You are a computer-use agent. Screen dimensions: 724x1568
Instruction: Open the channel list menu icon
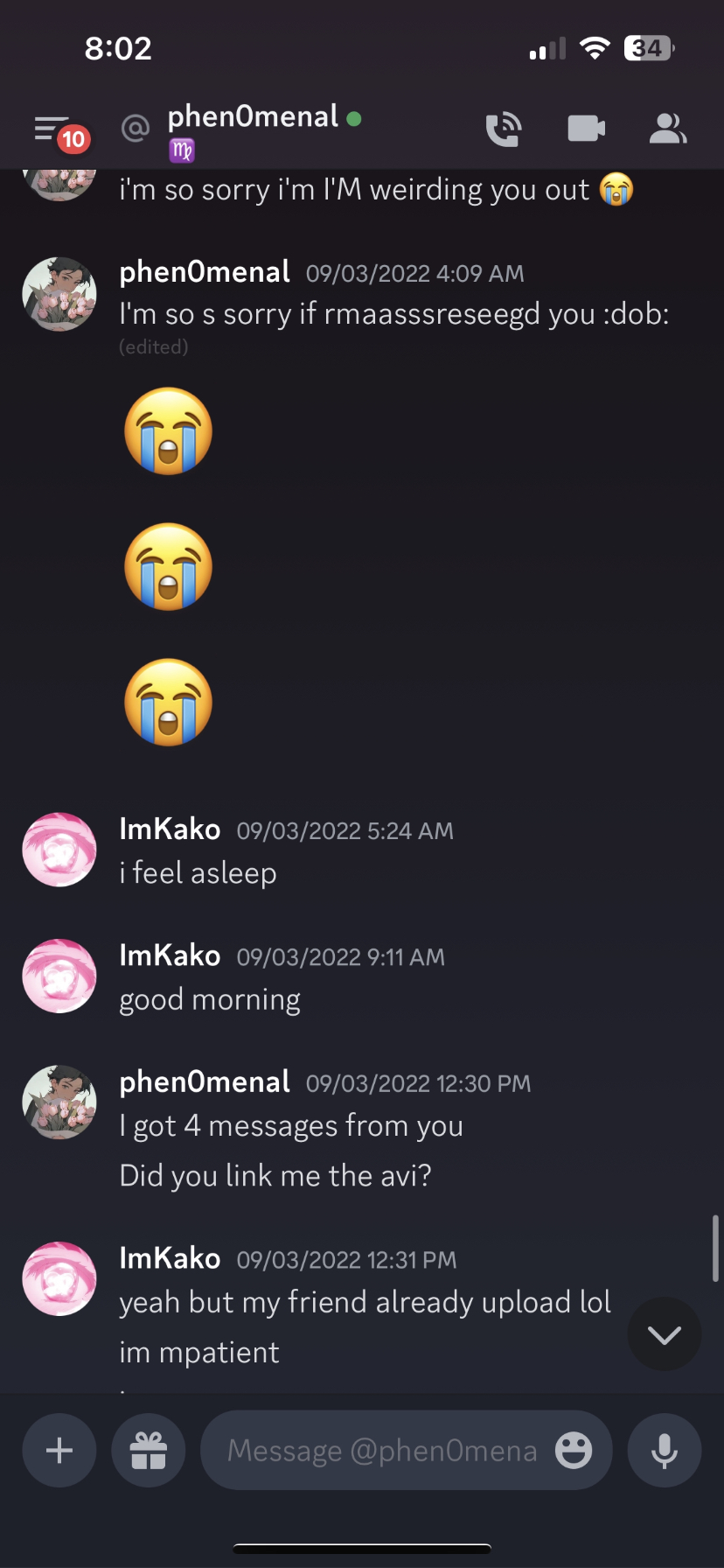(52, 129)
